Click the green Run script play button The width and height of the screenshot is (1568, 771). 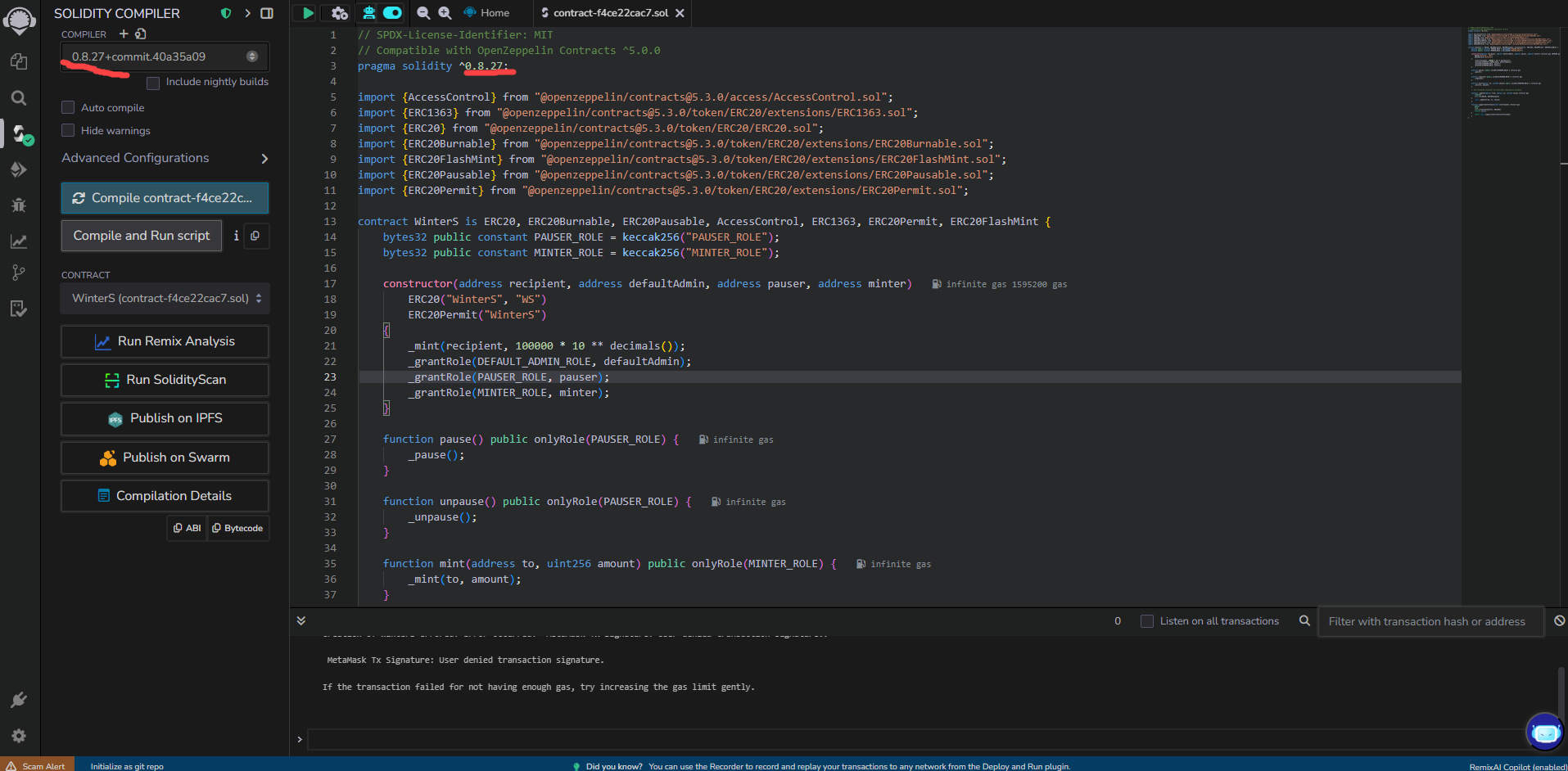(307, 12)
